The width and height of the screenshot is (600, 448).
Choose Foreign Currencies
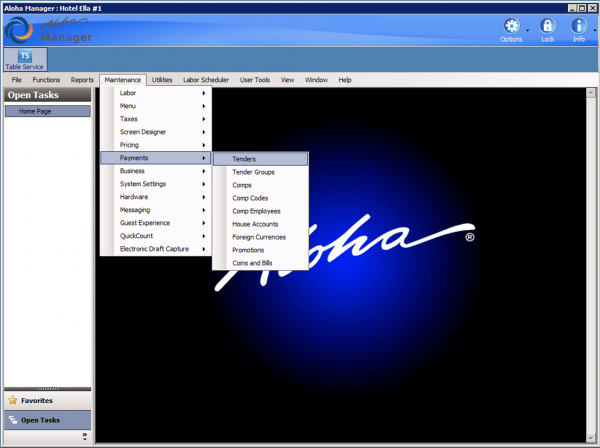tap(260, 237)
